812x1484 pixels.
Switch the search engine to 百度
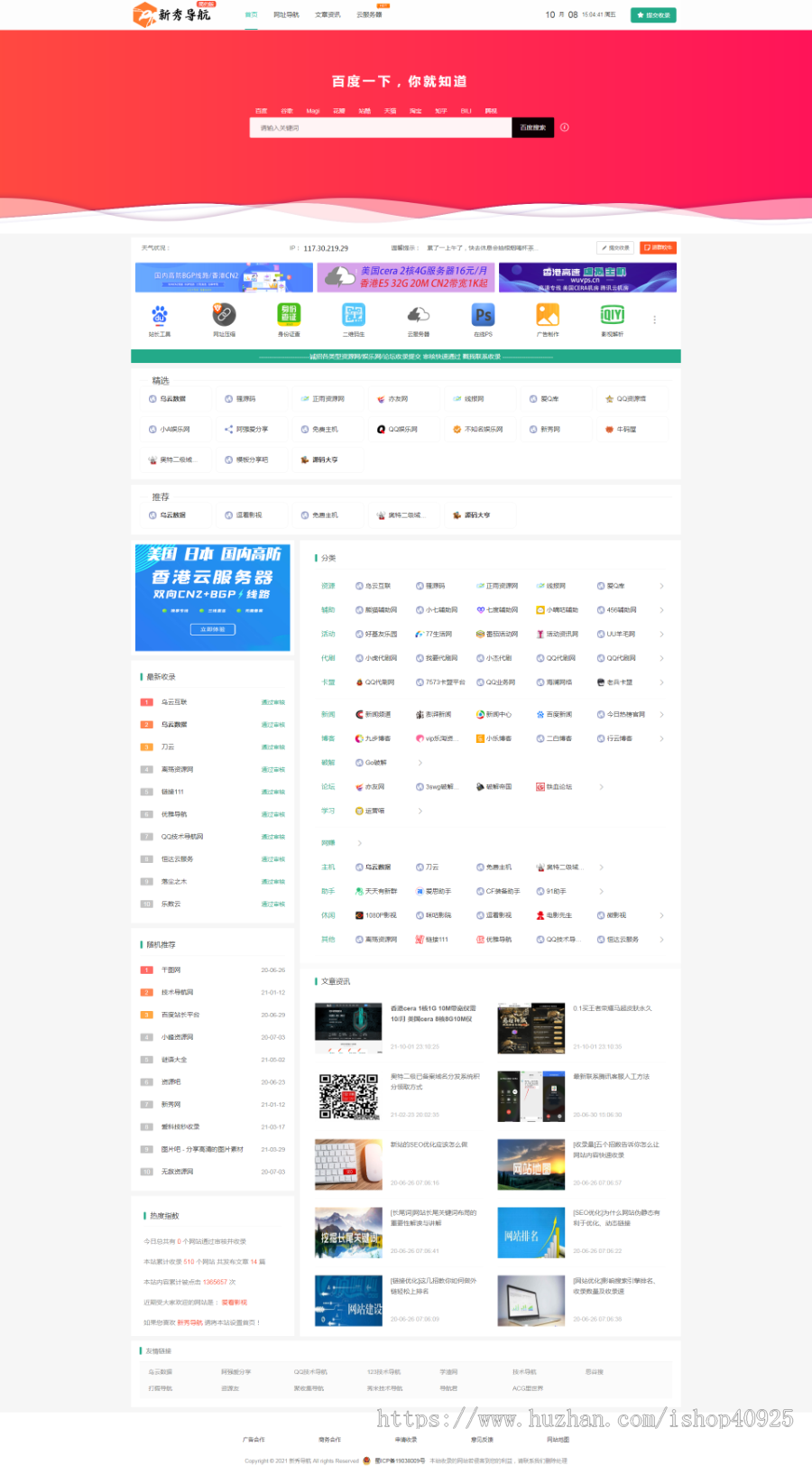pyautogui.click(x=262, y=111)
